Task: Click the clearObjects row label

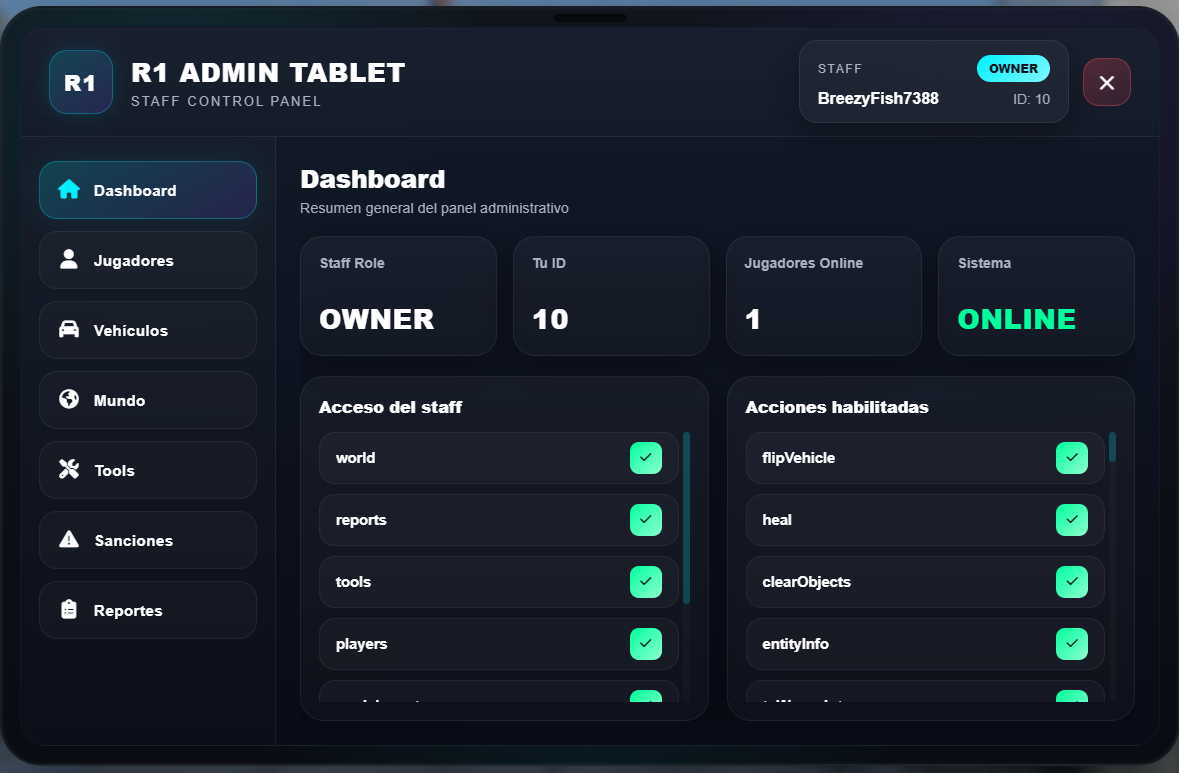Action: click(x=807, y=582)
